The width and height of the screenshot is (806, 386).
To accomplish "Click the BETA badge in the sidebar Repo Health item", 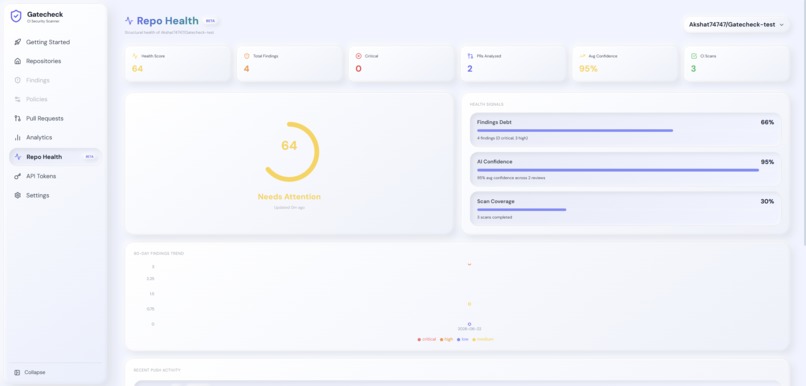I will 89,157.
